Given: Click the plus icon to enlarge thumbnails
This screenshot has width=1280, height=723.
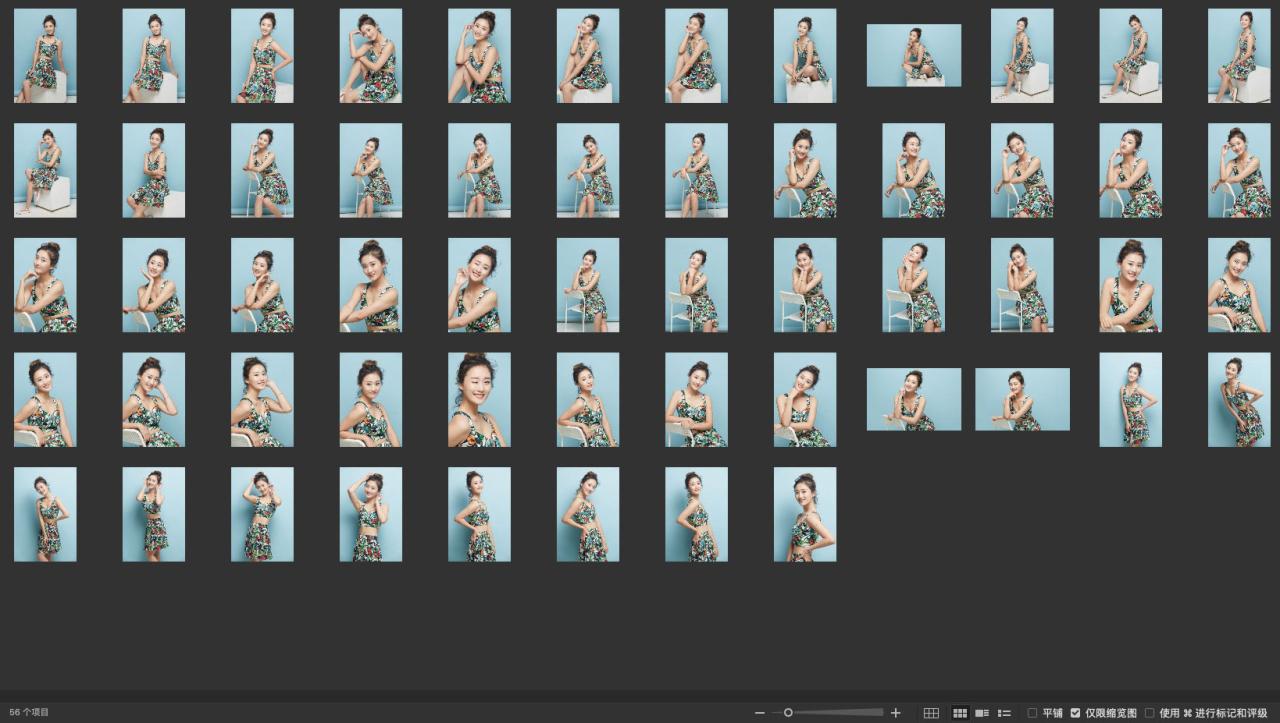Looking at the screenshot, I should (x=895, y=713).
